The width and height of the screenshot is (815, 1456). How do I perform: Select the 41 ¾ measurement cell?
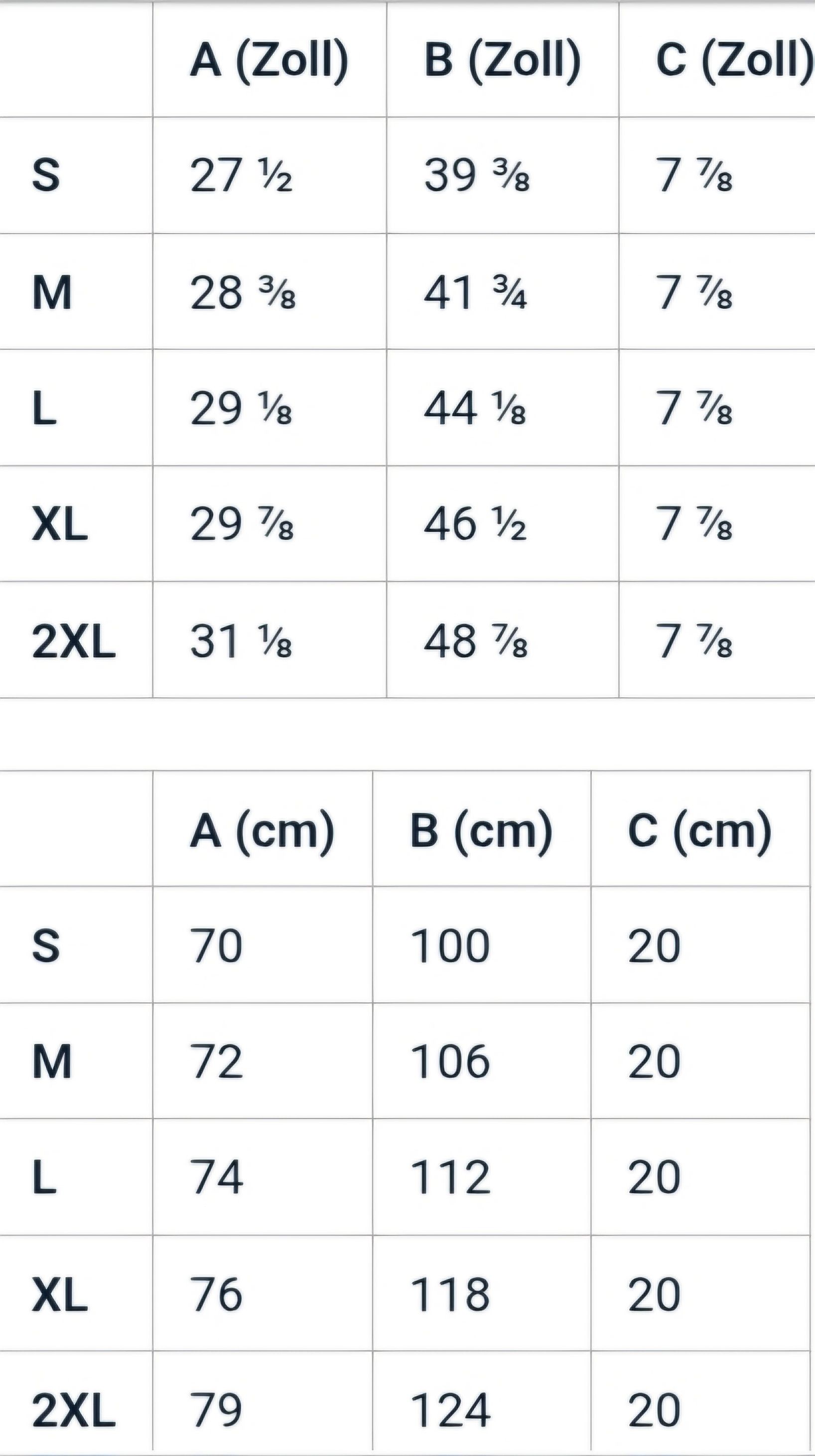point(476,292)
